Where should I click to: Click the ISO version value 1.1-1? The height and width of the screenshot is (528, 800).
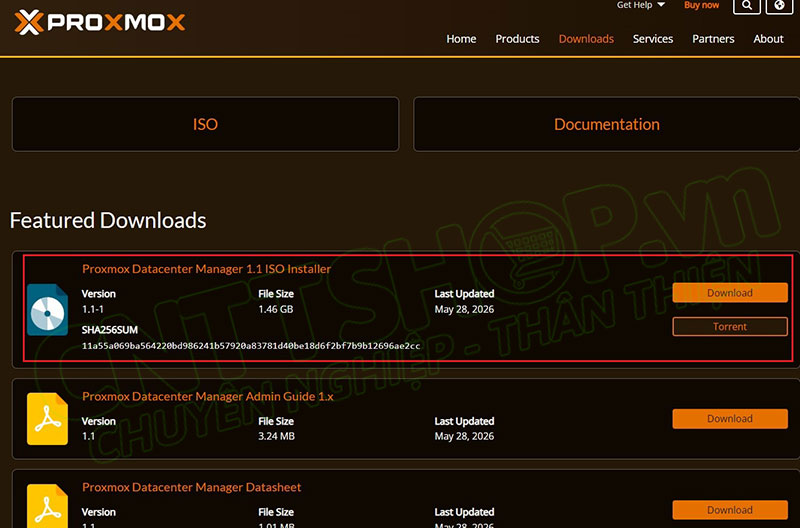(x=92, y=309)
